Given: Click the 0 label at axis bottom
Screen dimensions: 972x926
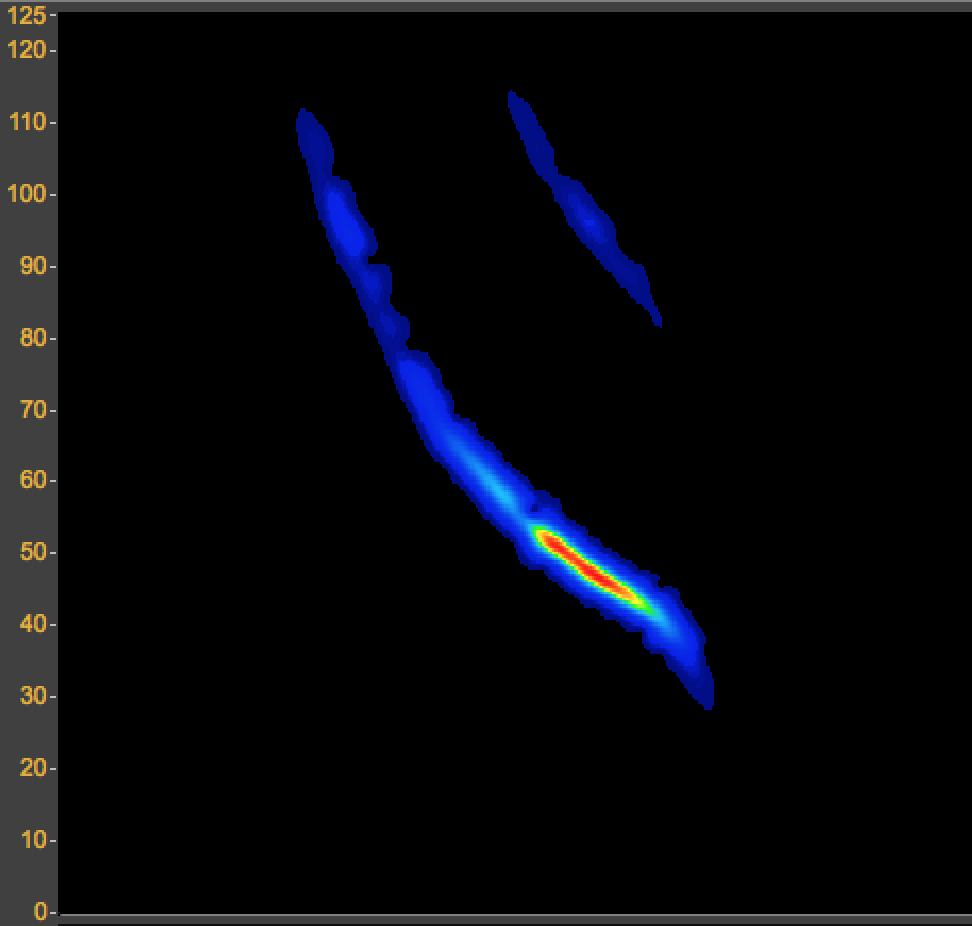Looking at the screenshot, I should point(40,911).
